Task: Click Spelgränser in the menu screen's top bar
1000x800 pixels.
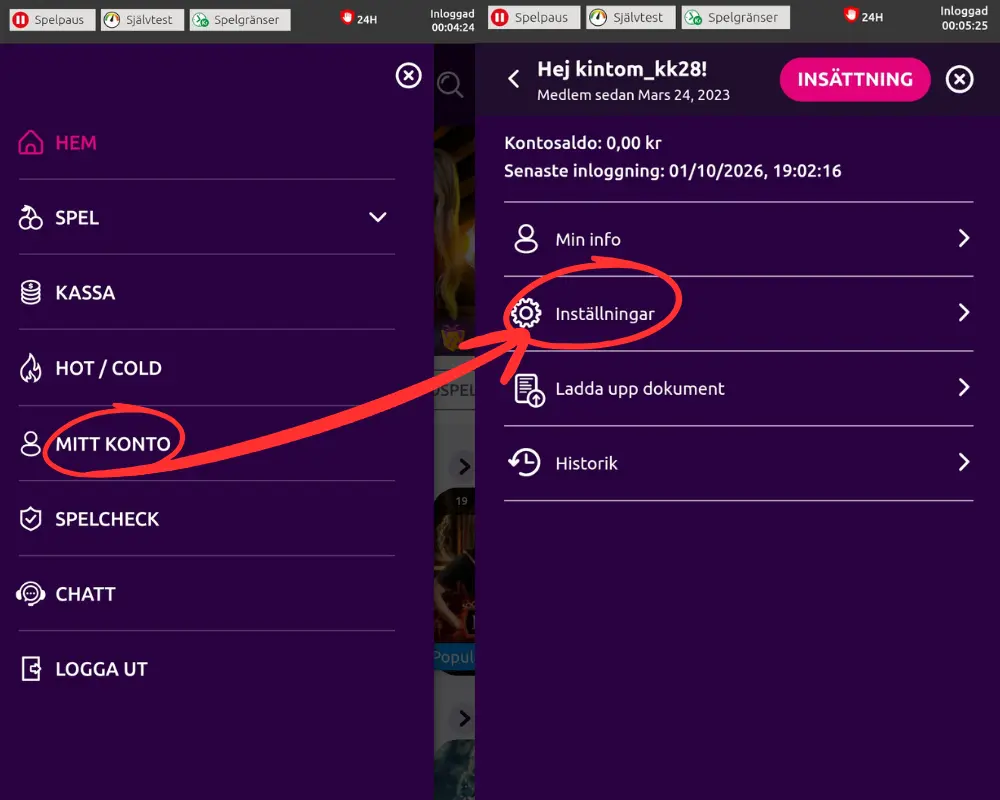Action: (x=240, y=20)
